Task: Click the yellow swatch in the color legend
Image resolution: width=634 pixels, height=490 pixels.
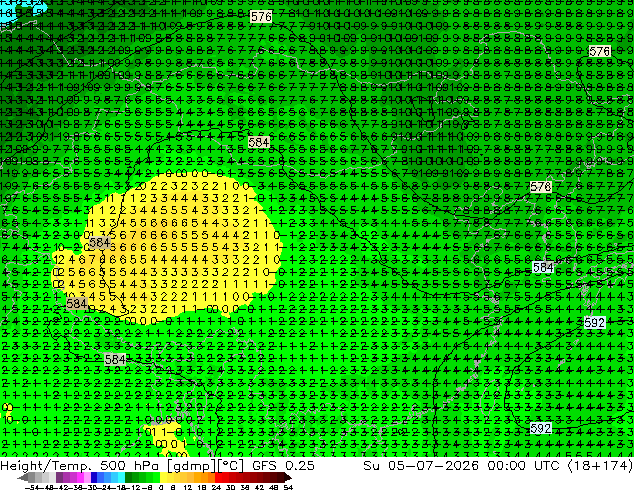Action: point(164,478)
